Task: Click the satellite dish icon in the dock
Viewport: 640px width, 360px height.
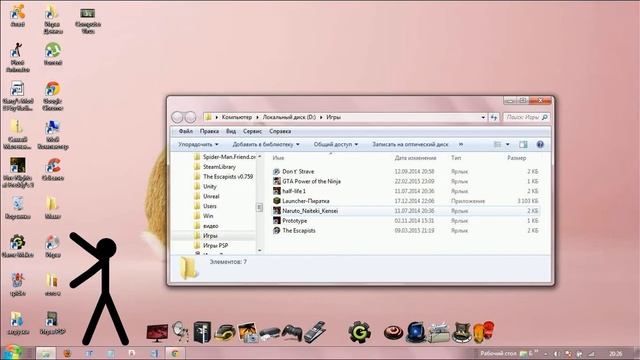Action: click(180, 332)
